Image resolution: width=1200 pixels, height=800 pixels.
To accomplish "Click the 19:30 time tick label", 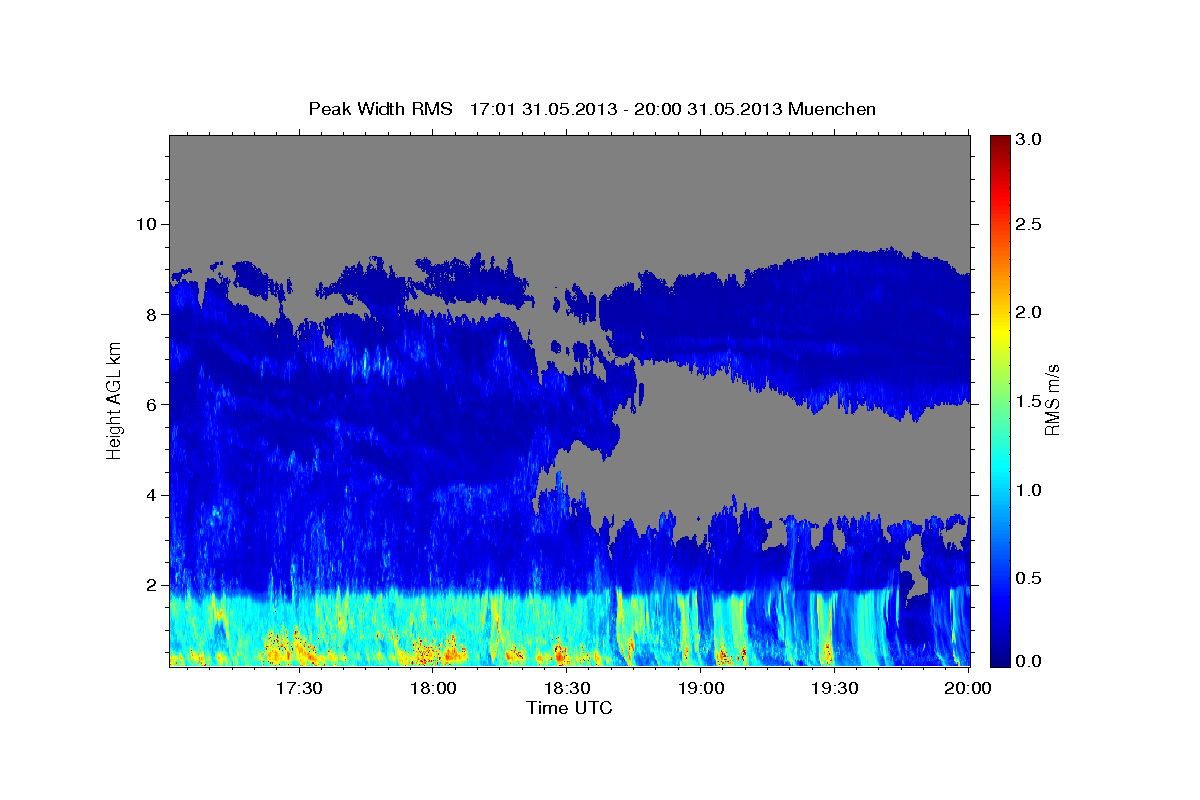I will click(834, 688).
